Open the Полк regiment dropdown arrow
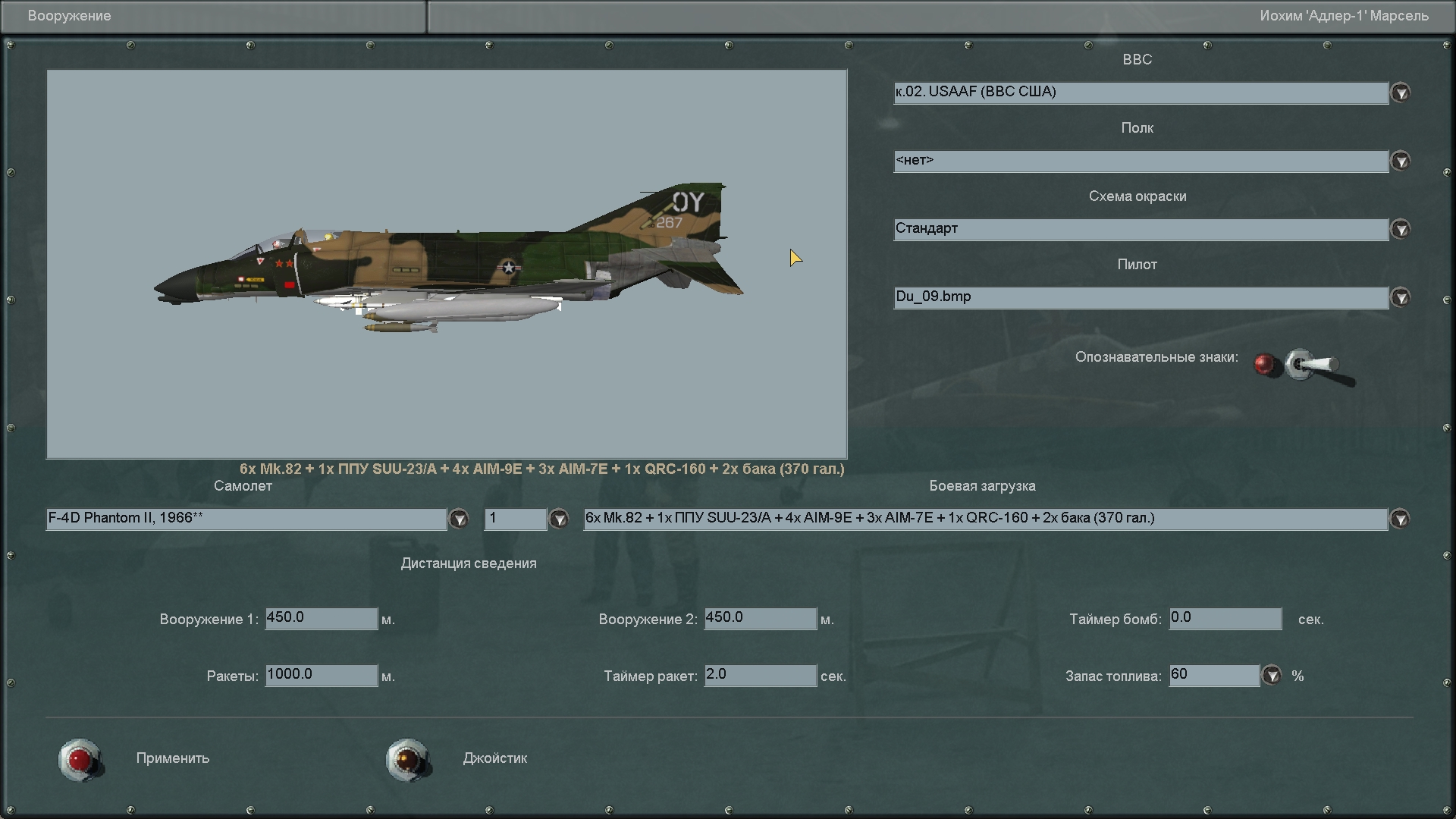The image size is (1456, 819). pyautogui.click(x=1401, y=162)
